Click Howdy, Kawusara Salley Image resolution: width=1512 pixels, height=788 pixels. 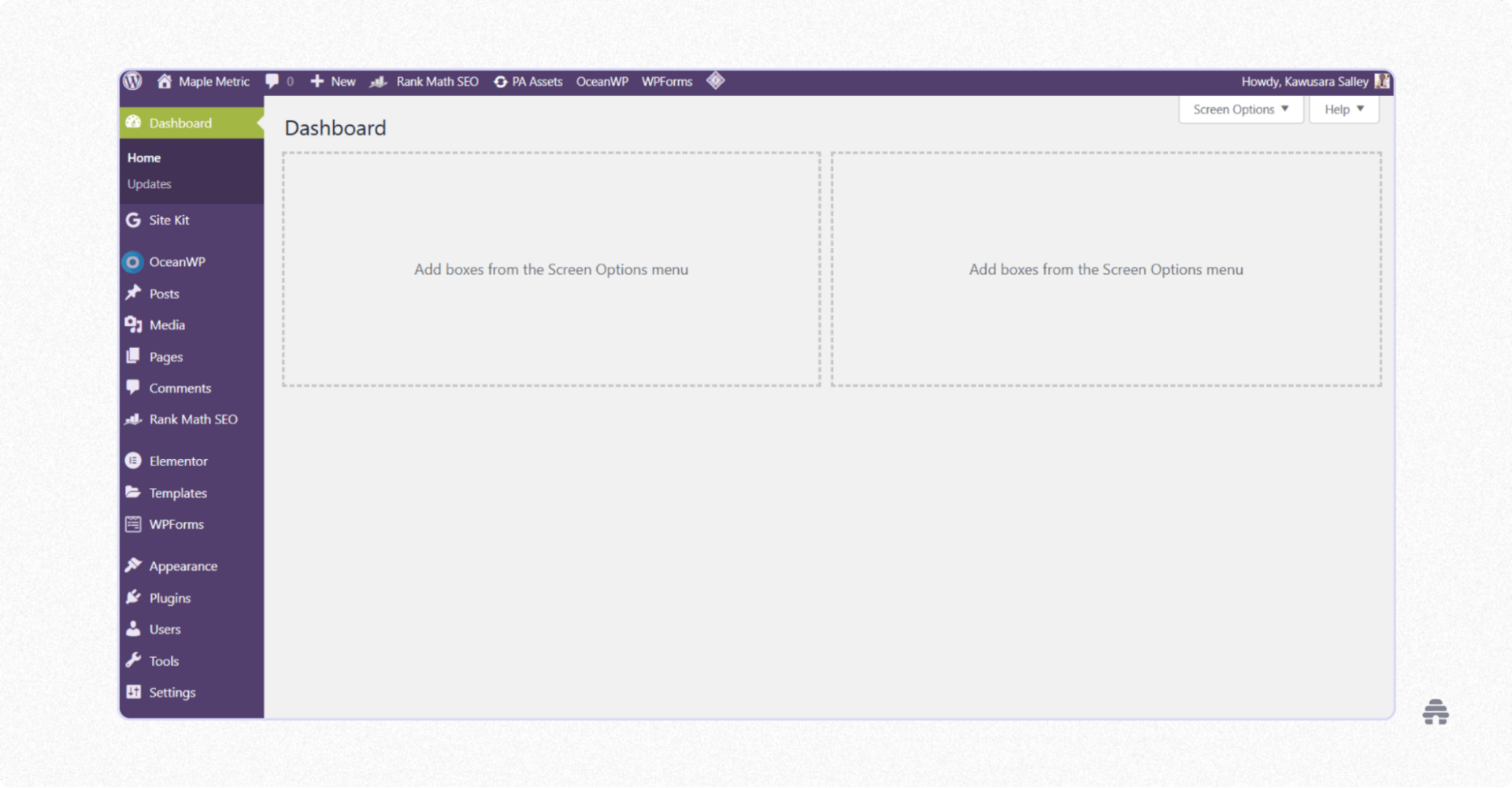pos(1304,81)
